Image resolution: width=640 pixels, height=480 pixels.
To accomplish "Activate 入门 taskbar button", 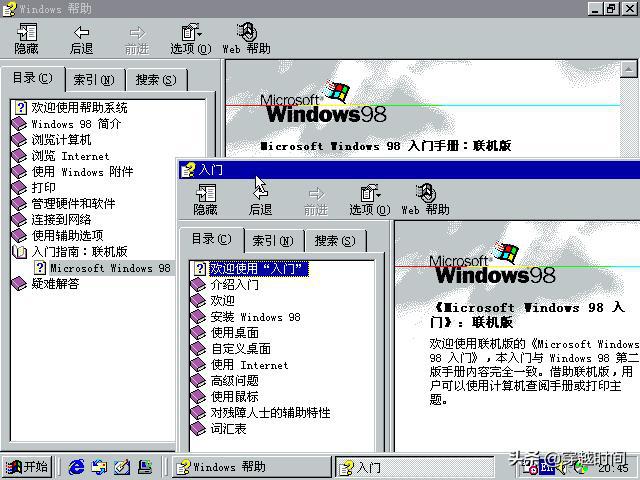I will 414,467.
